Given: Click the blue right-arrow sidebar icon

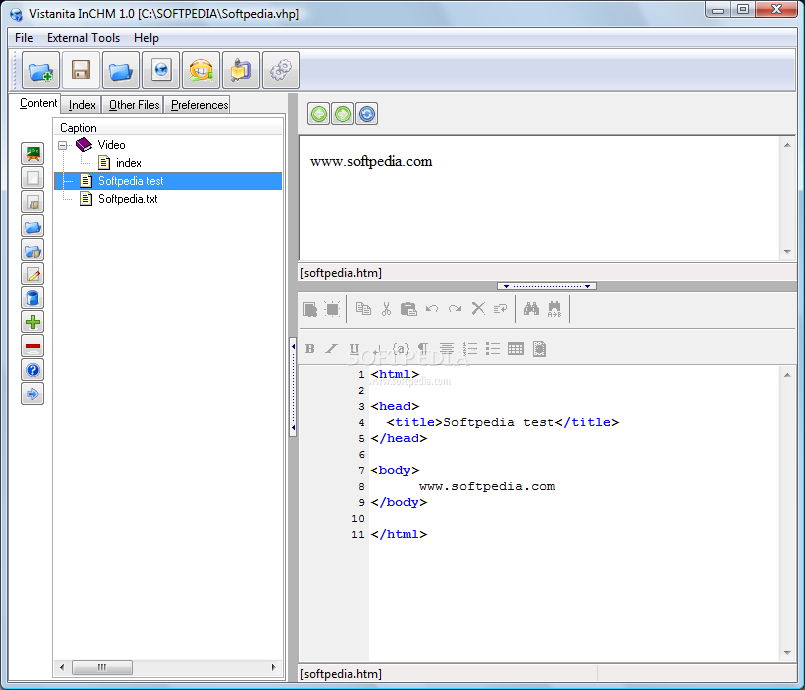Looking at the screenshot, I should click(32, 394).
